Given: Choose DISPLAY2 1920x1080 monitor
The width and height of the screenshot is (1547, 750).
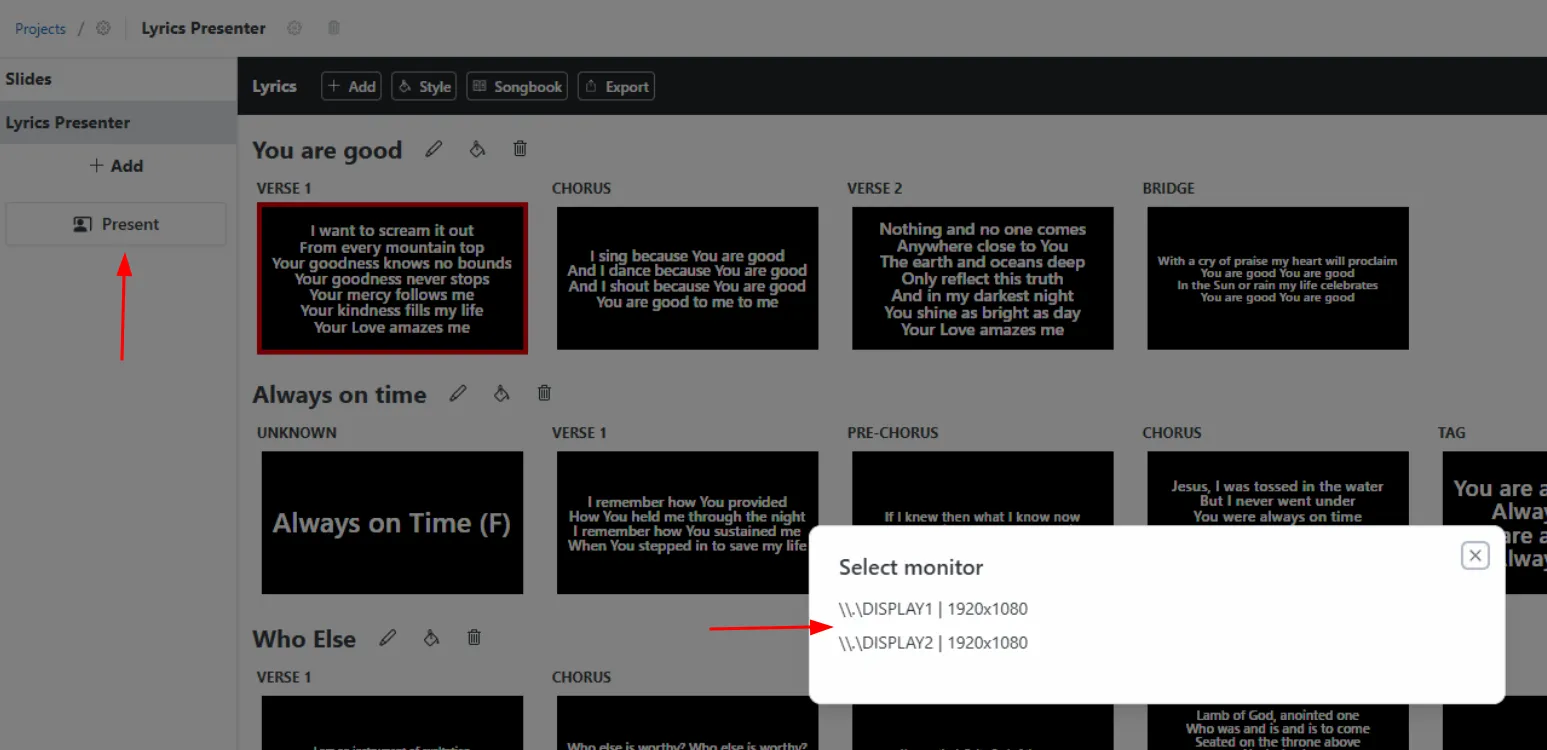Looking at the screenshot, I should (933, 643).
